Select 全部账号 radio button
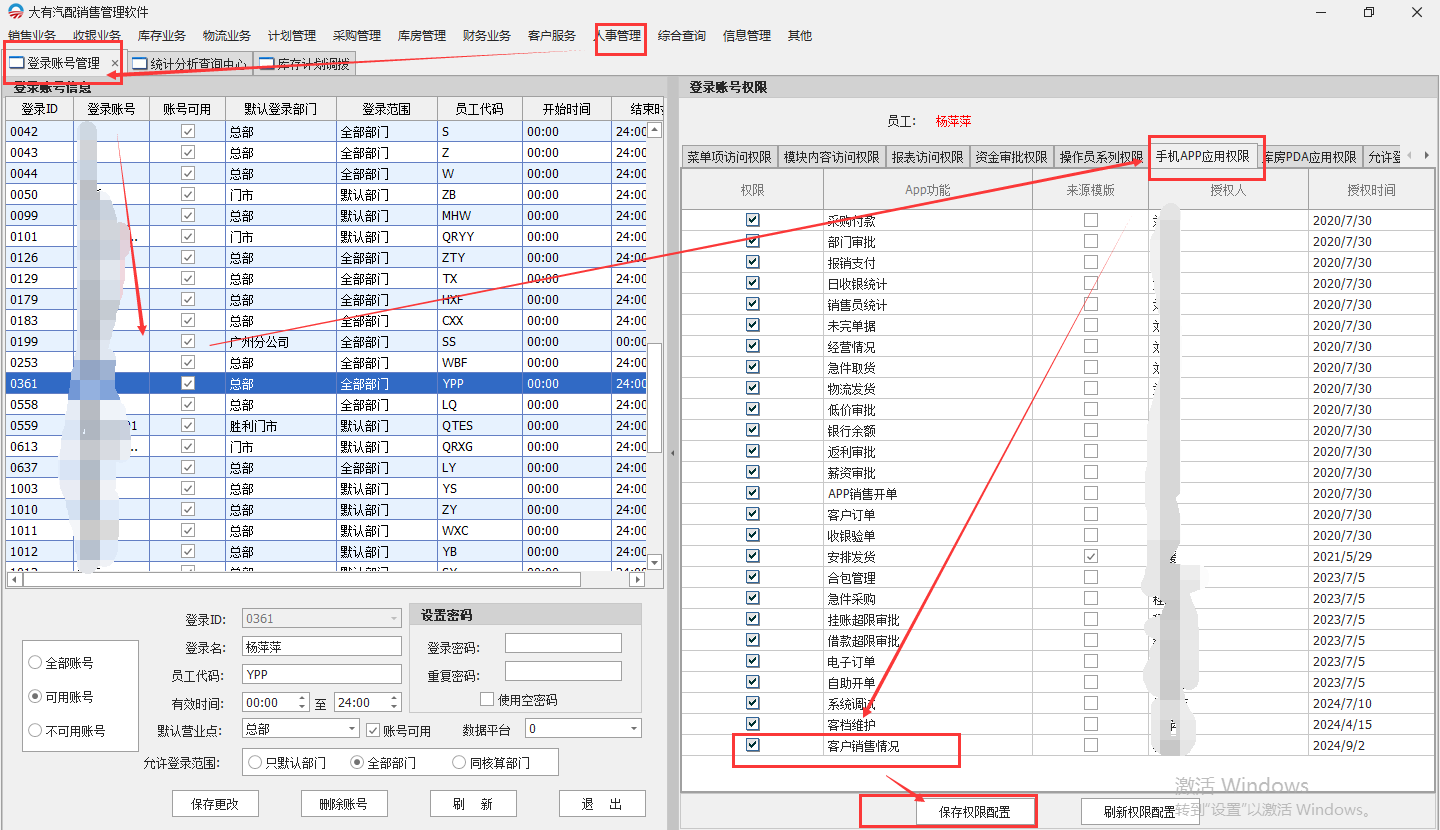 tap(36, 662)
